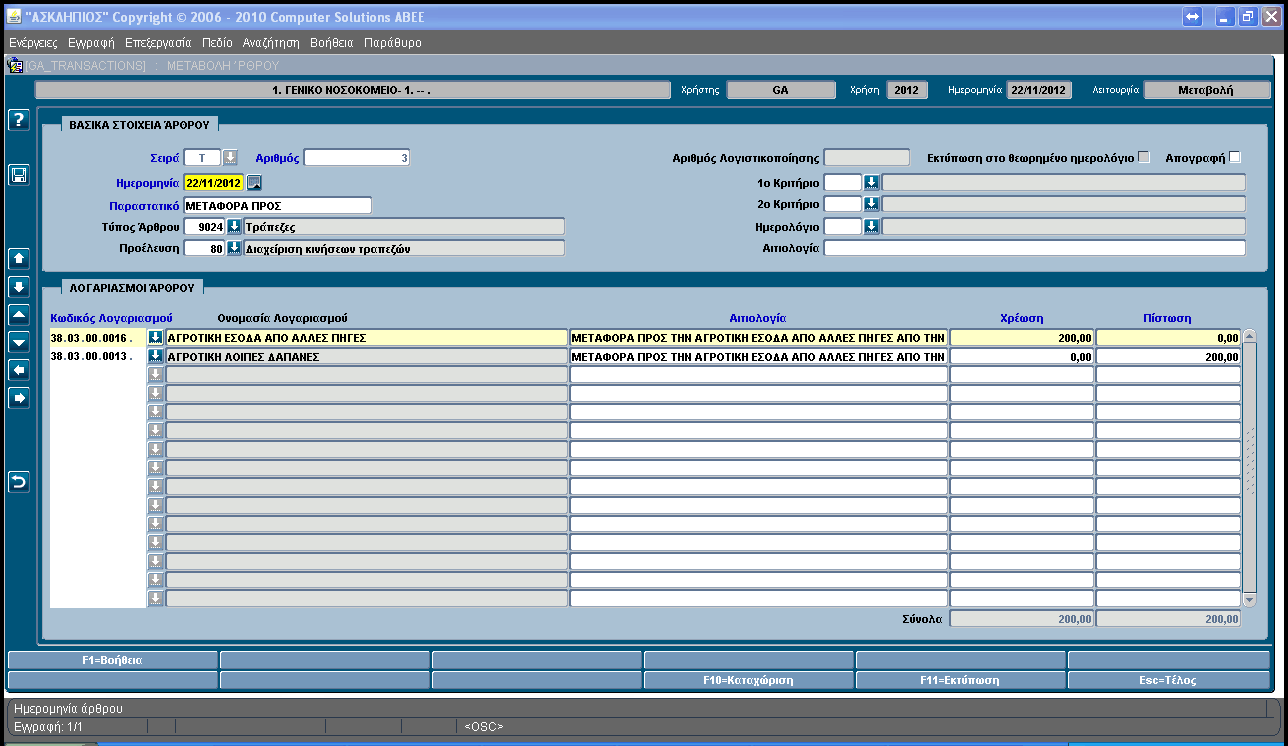Click the right arrow sidebar icon

click(18, 398)
